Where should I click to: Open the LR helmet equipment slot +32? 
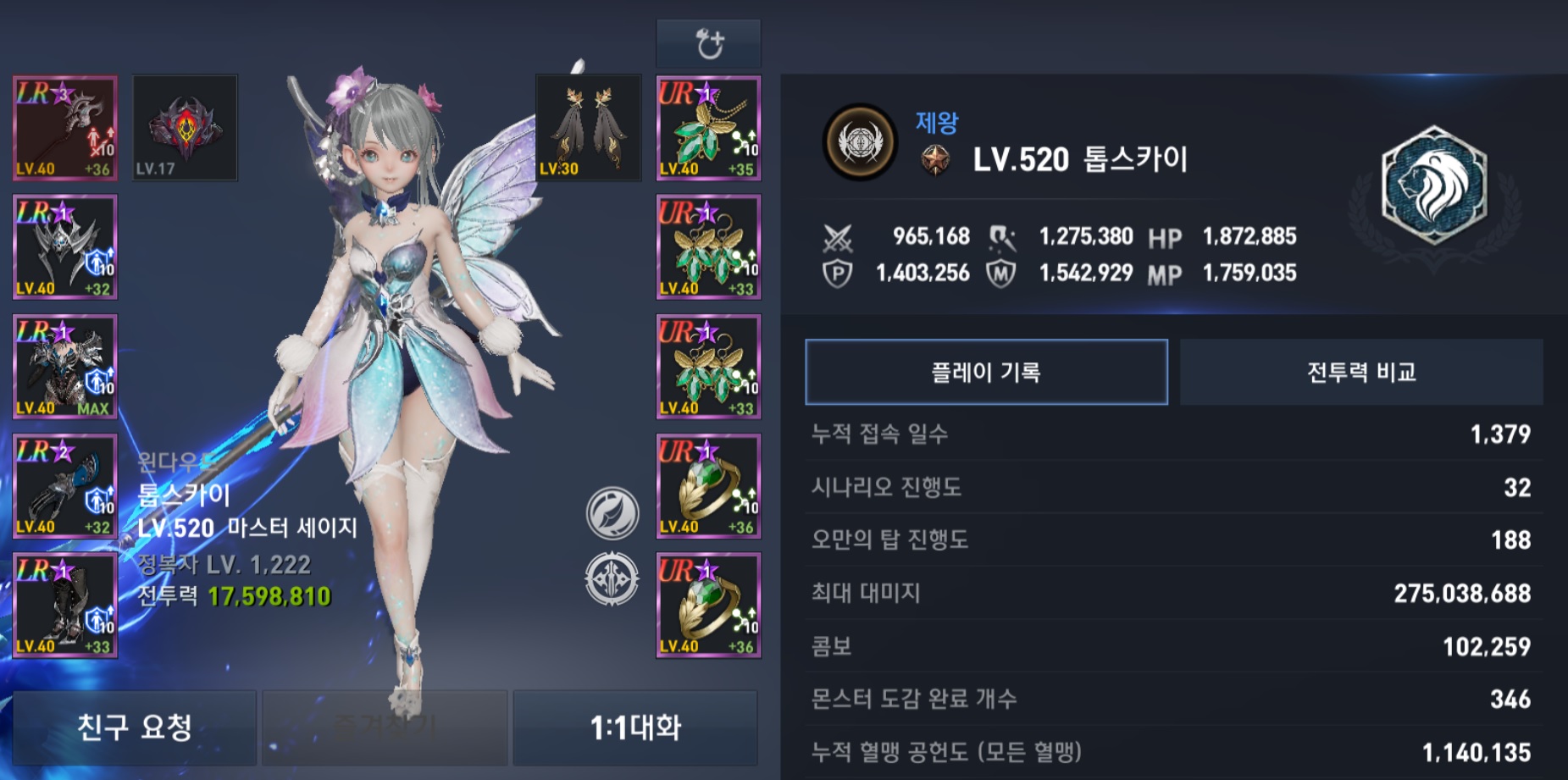tap(65, 247)
